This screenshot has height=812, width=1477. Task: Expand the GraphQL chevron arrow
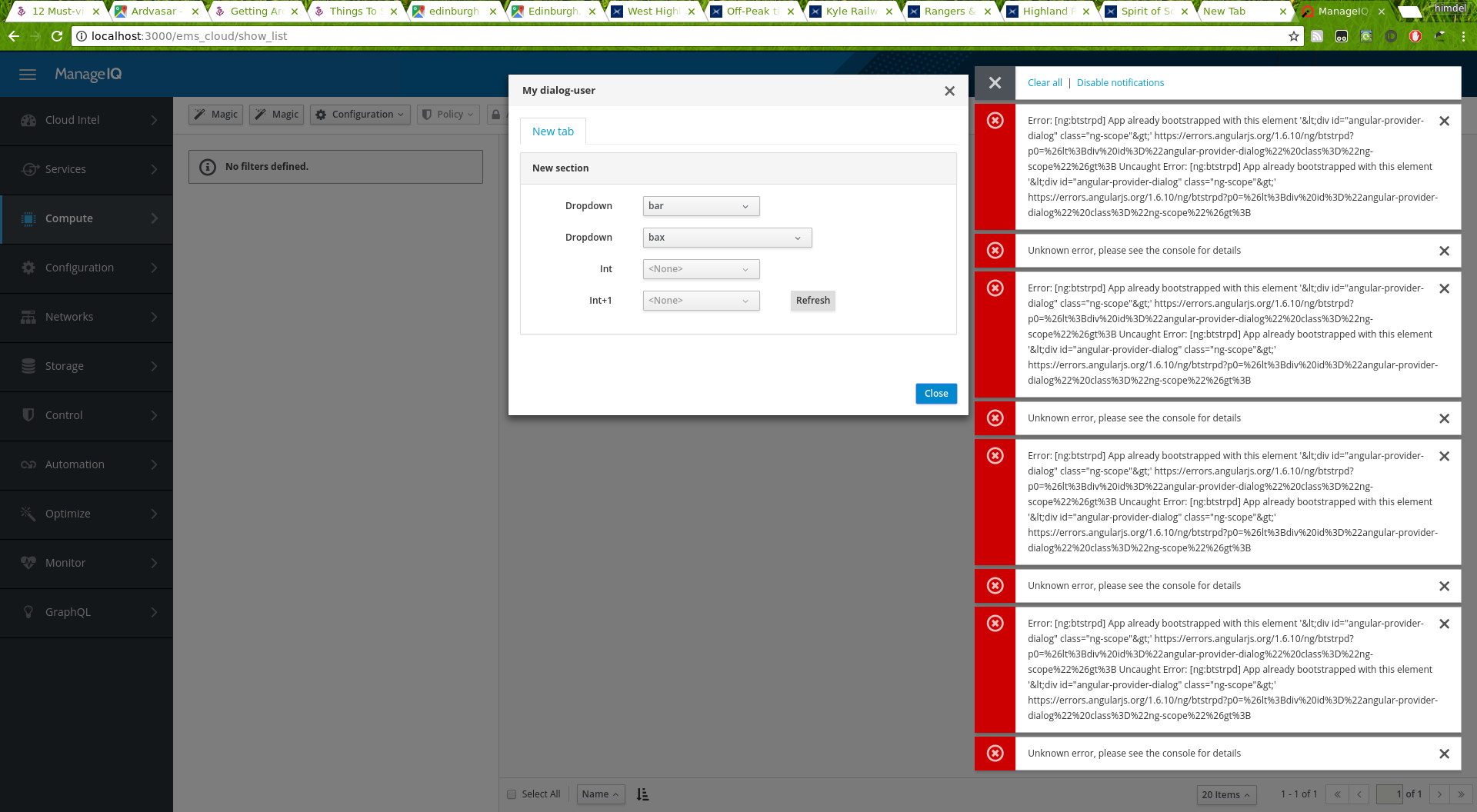pos(154,612)
